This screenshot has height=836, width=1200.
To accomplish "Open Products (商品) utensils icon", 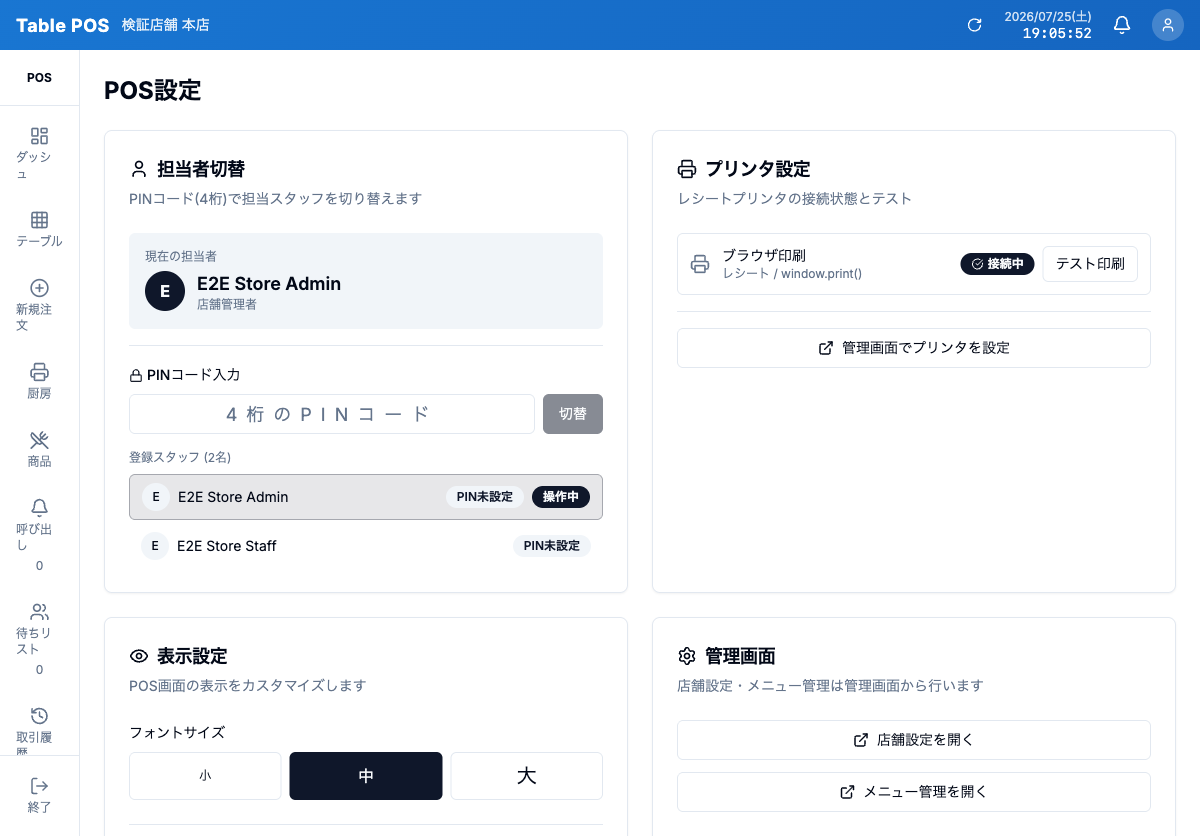I will pyautogui.click(x=39, y=440).
